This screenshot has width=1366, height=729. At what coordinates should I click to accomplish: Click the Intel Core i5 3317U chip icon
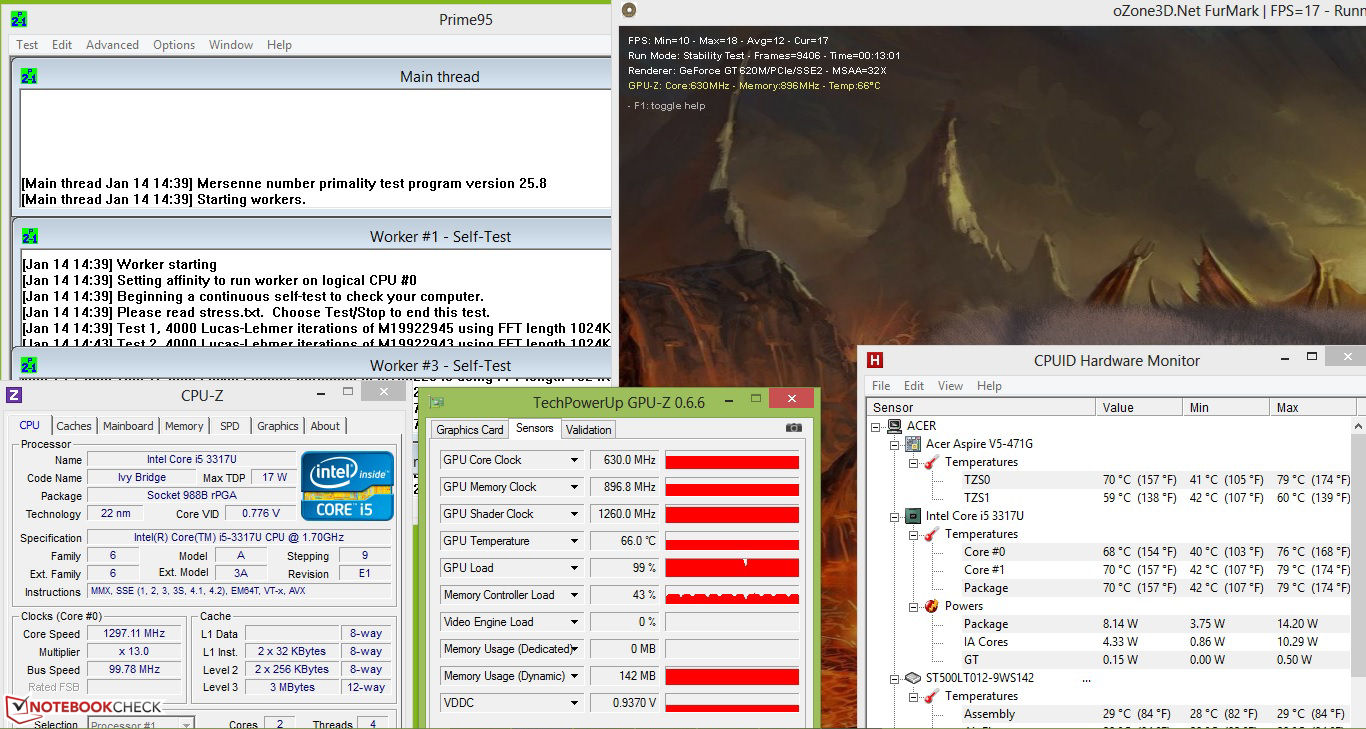912,516
